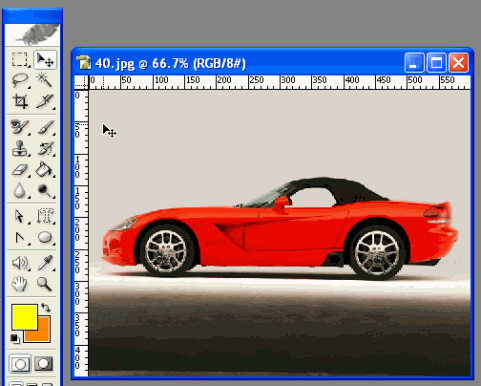Select the Move tool
This screenshot has height=386, width=481.
tap(45, 60)
